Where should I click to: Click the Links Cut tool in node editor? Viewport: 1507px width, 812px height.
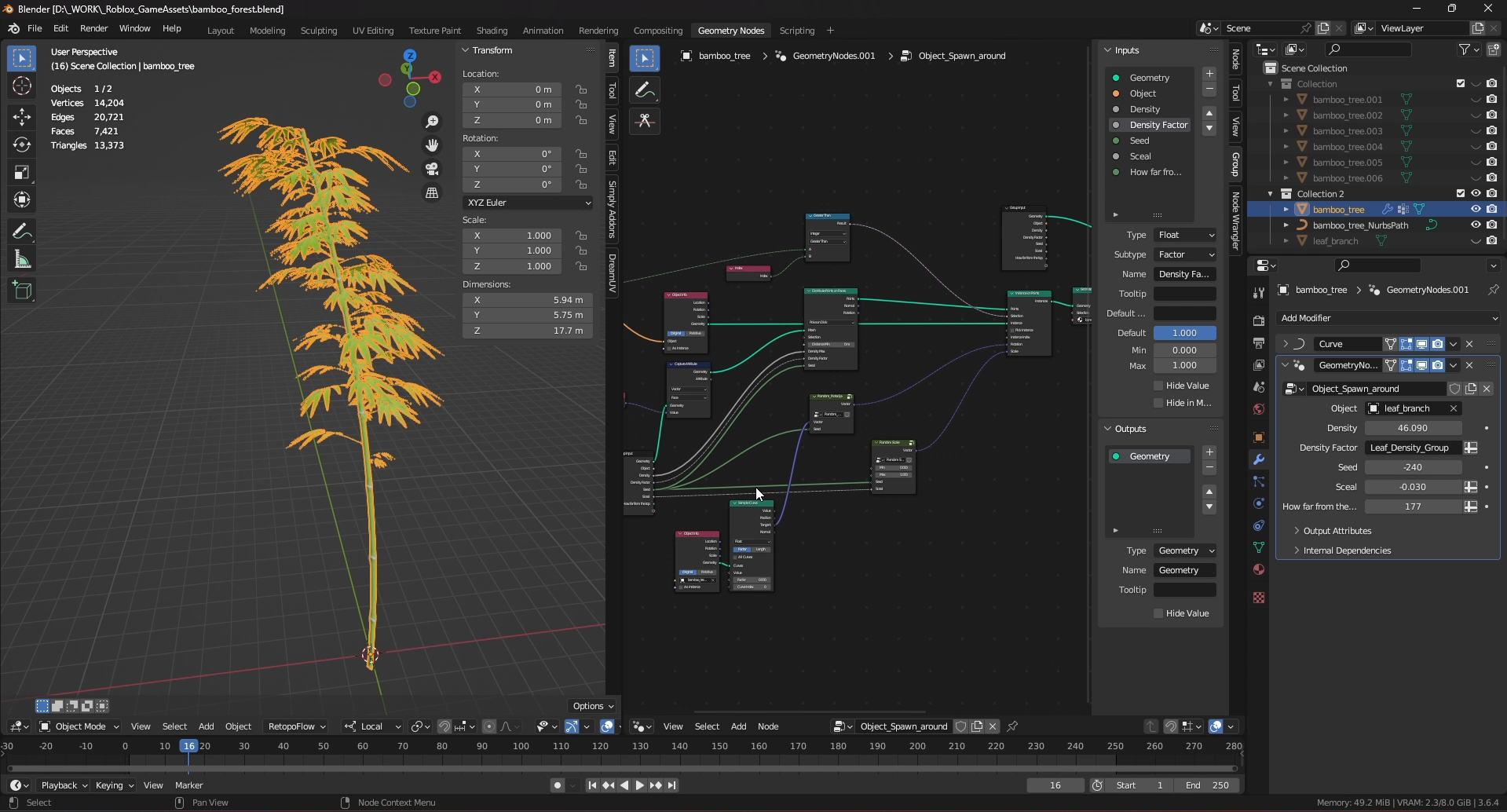pyautogui.click(x=645, y=121)
